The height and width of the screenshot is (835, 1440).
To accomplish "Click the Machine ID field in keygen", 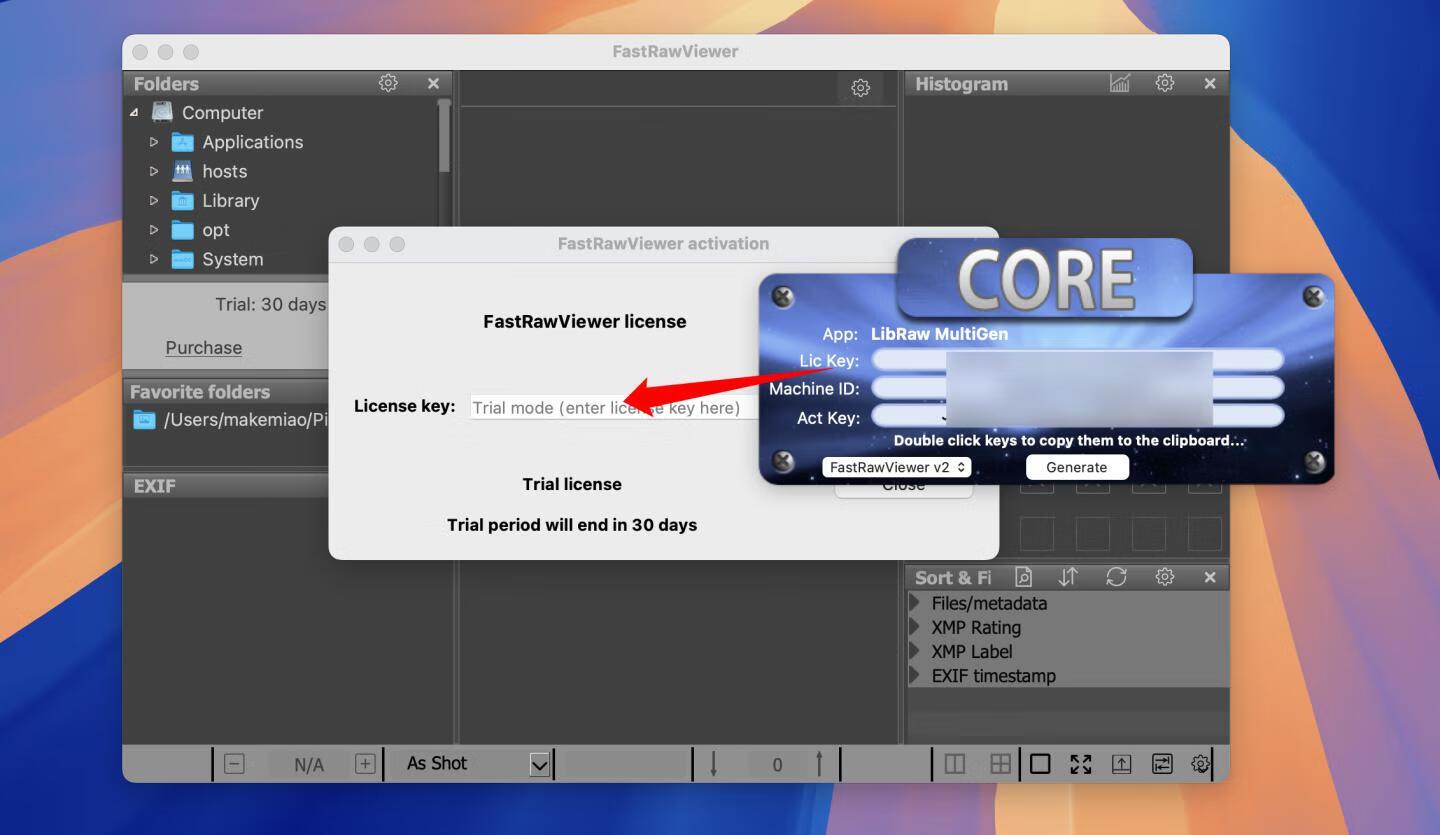I will coord(1077,388).
